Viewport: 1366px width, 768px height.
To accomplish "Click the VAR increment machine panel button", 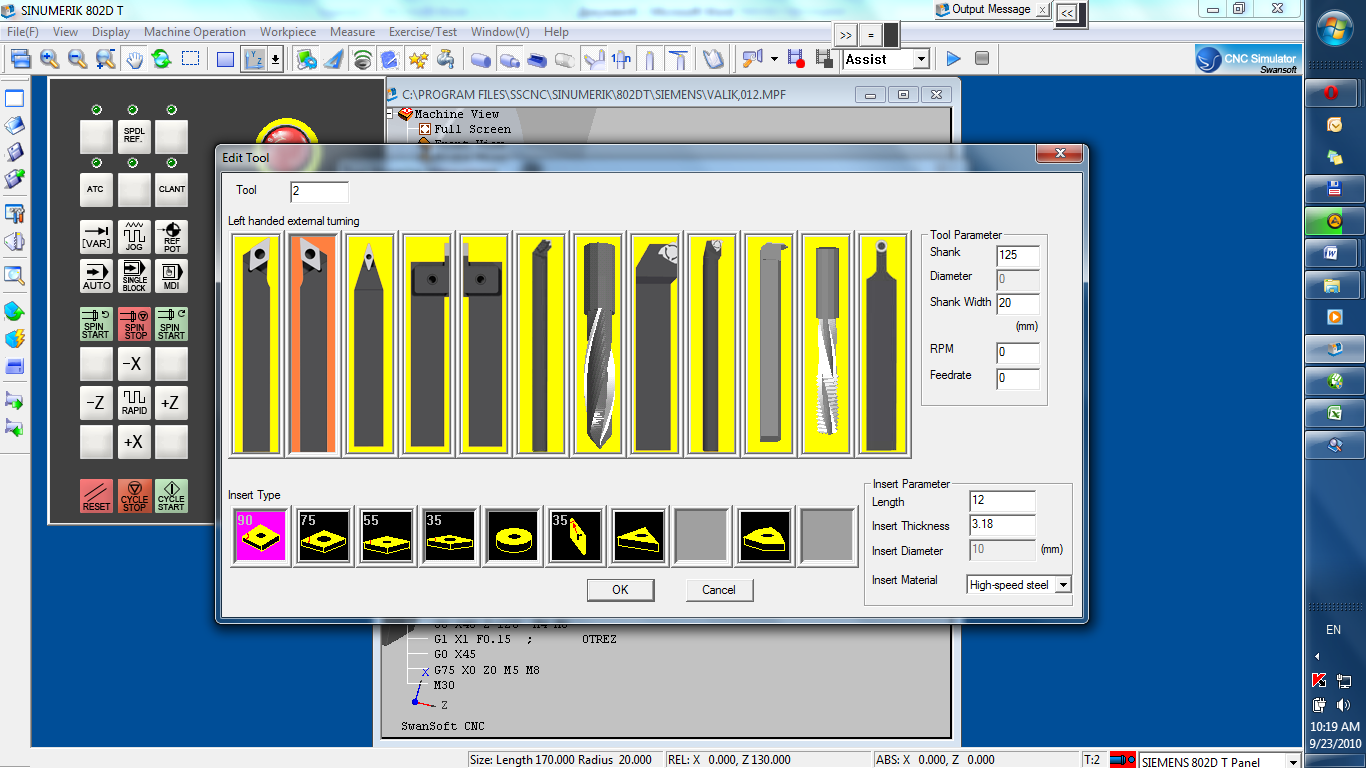I will tap(96, 237).
